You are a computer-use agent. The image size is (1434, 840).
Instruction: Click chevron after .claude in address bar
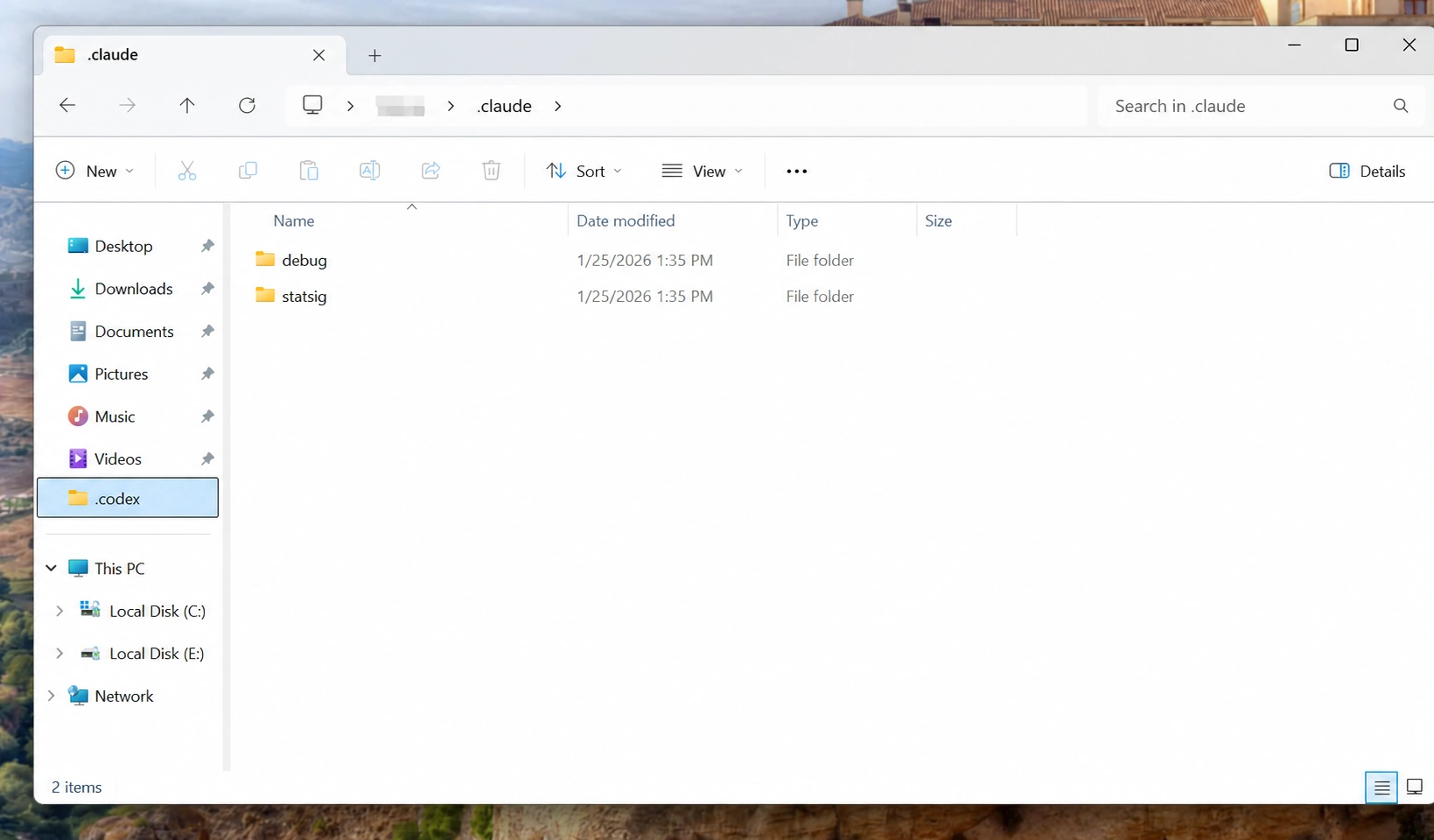click(x=557, y=106)
